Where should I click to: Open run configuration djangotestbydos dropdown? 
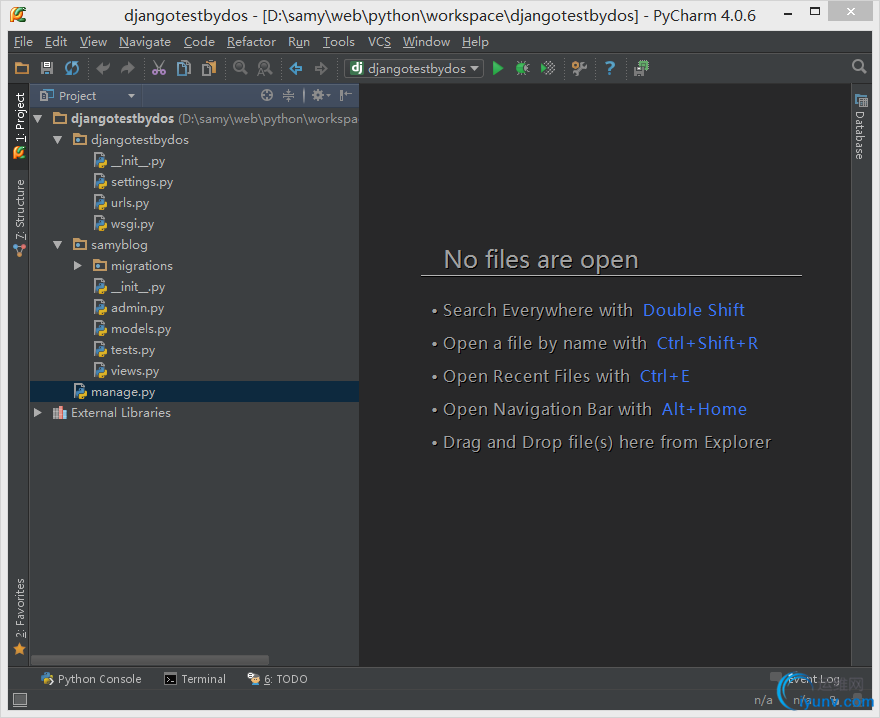coord(414,68)
